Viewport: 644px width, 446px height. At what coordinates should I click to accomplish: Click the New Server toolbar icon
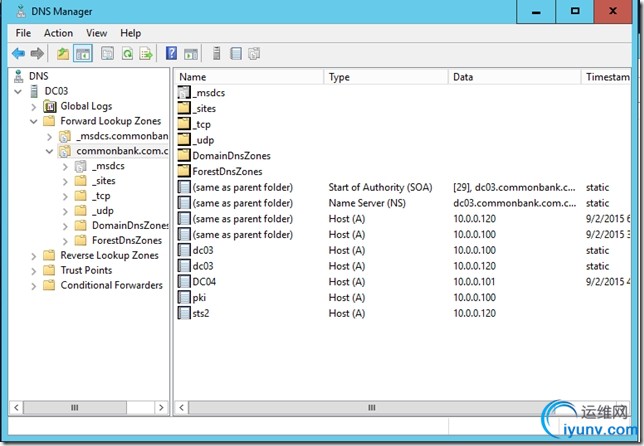[x=216, y=53]
